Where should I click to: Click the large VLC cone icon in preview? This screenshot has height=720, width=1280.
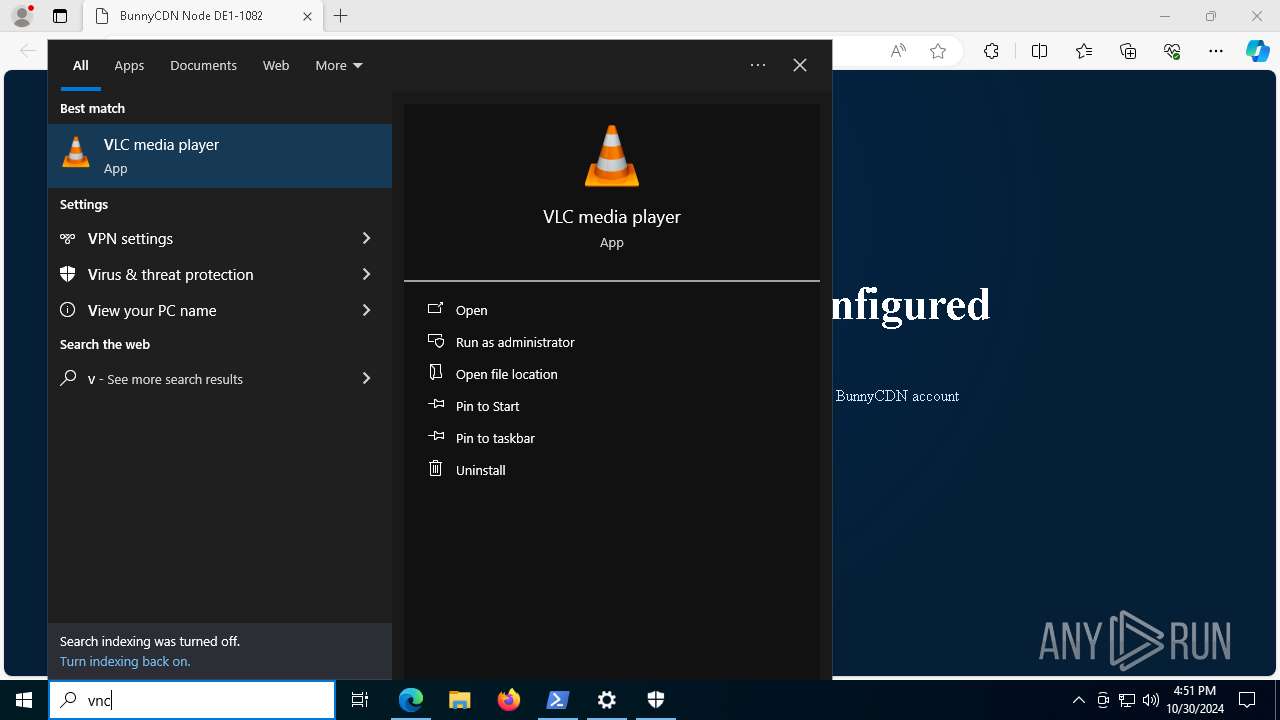[x=611, y=155]
